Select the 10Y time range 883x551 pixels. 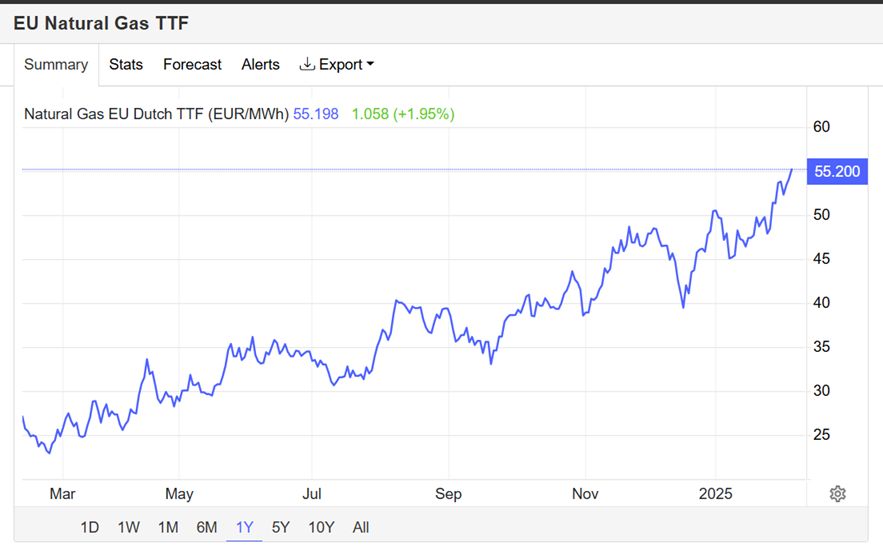click(x=321, y=527)
